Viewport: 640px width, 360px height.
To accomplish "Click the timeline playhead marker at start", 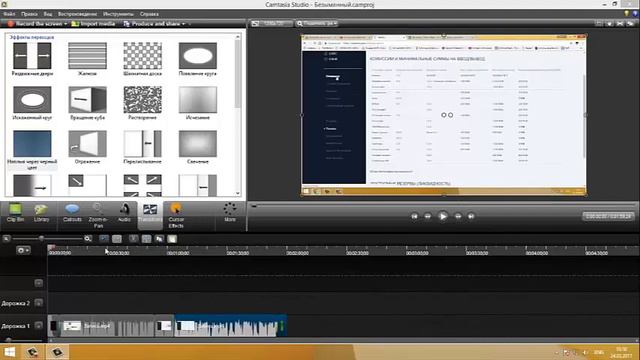I will 51,248.
